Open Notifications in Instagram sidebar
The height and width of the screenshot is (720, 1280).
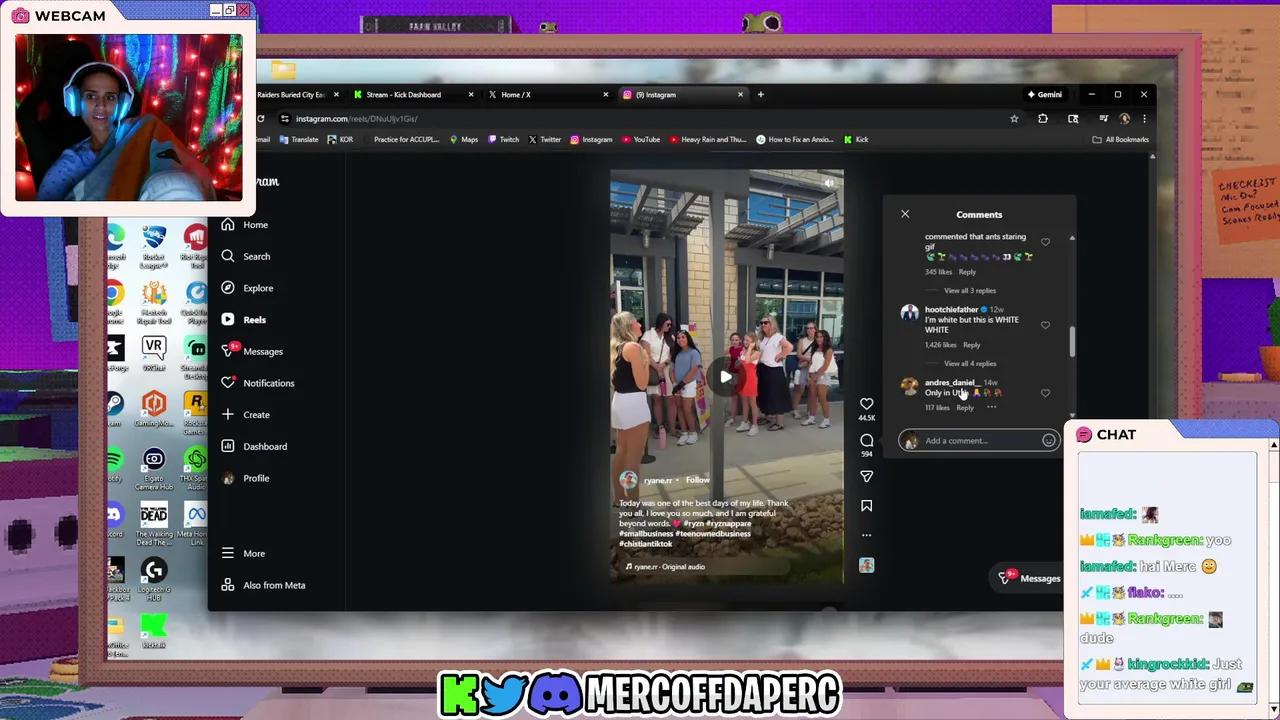click(258, 383)
